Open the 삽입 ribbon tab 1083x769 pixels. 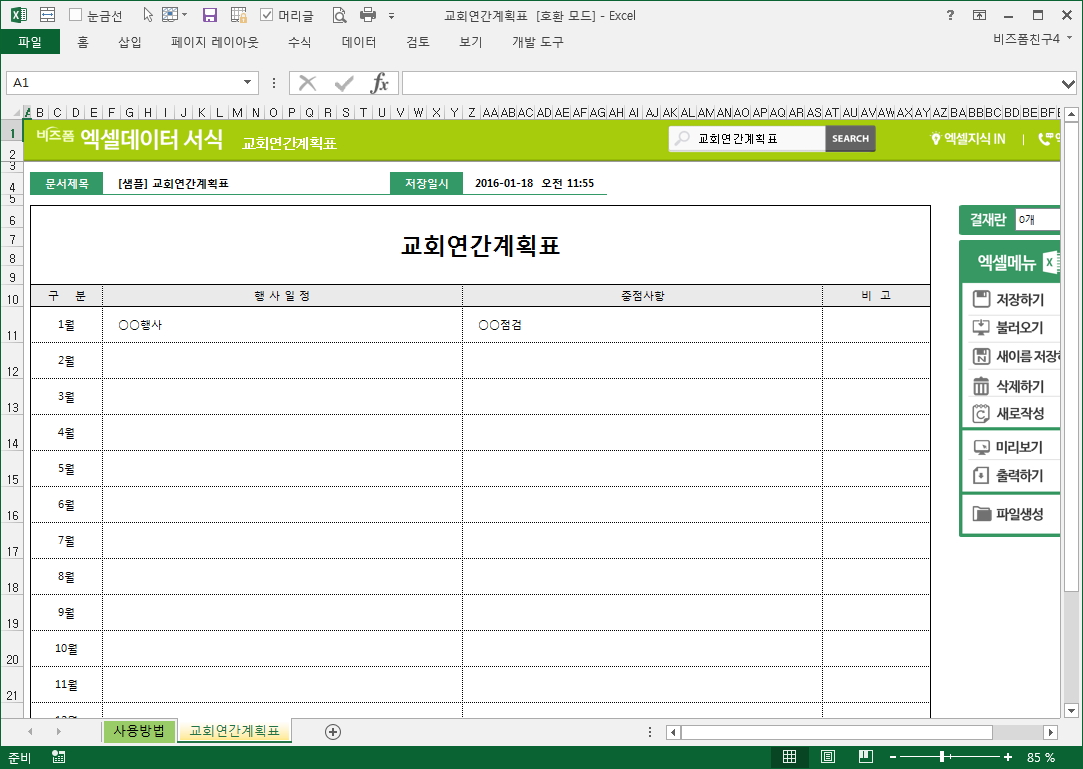point(130,42)
